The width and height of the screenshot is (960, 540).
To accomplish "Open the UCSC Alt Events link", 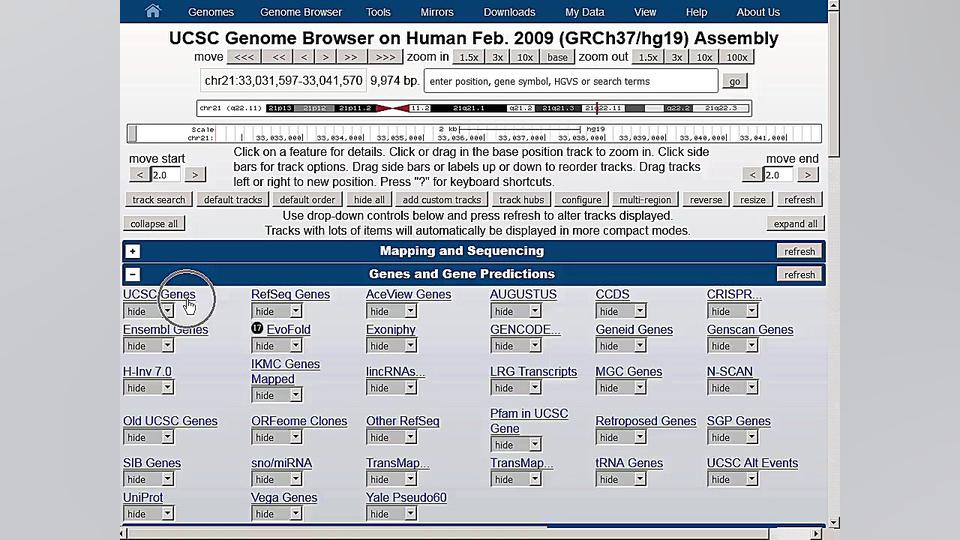I will [x=752, y=463].
